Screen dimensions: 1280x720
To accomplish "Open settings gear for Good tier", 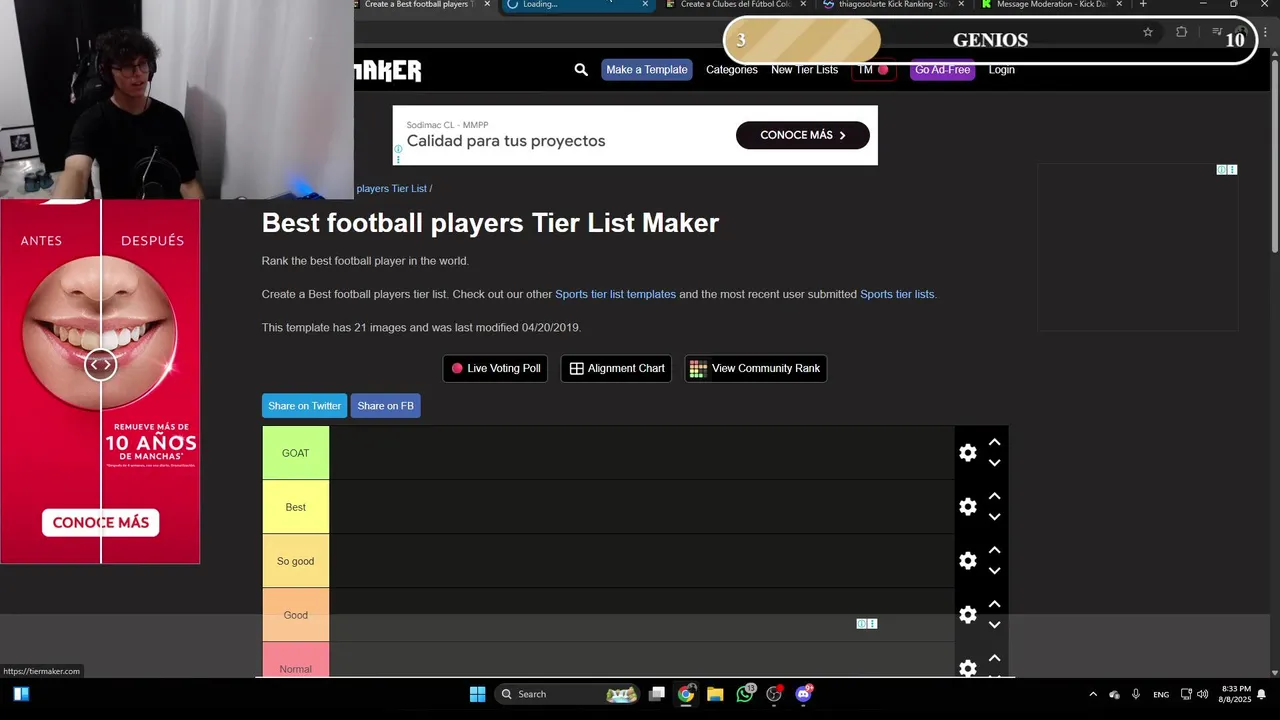I will [968, 615].
